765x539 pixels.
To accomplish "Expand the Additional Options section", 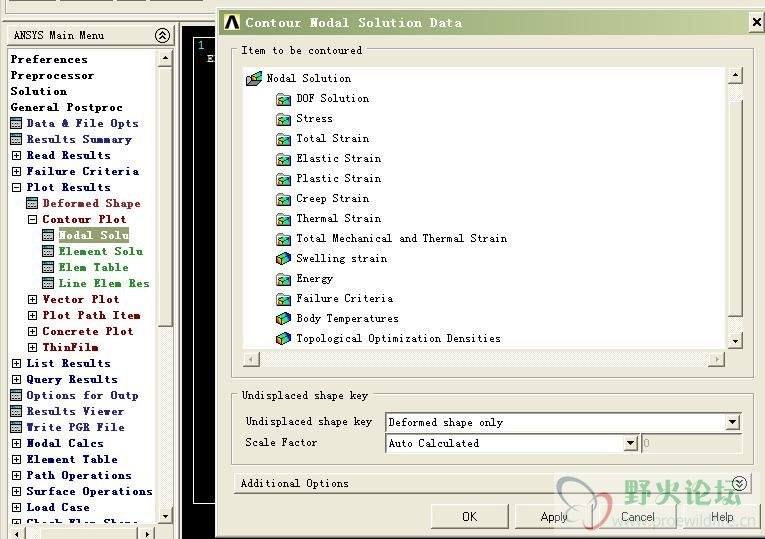I will point(739,483).
